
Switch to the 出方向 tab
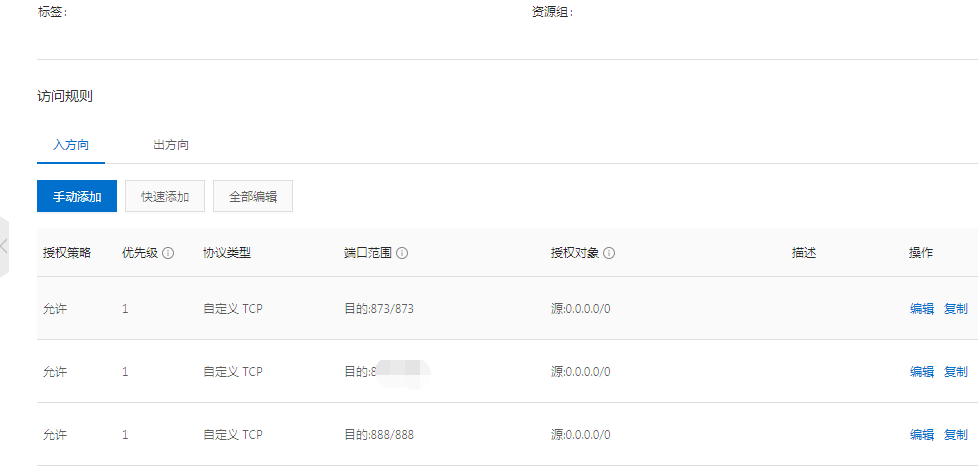pos(171,145)
